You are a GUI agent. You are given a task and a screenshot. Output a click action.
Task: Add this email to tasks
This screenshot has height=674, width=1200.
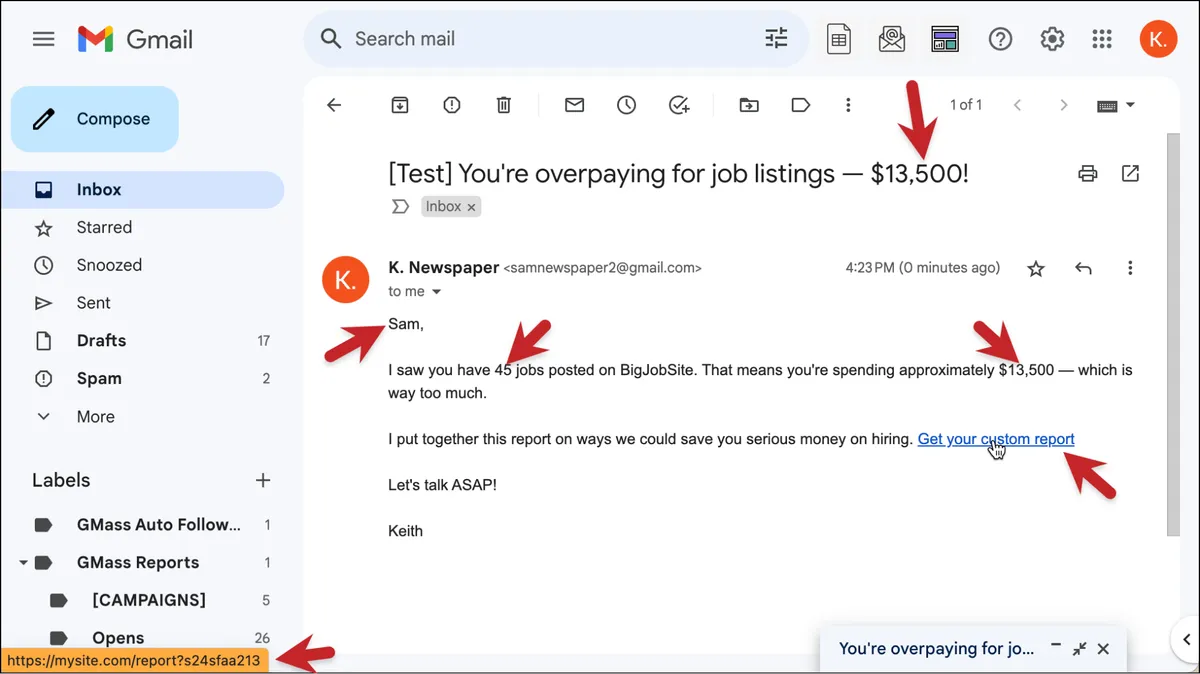pos(679,105)
